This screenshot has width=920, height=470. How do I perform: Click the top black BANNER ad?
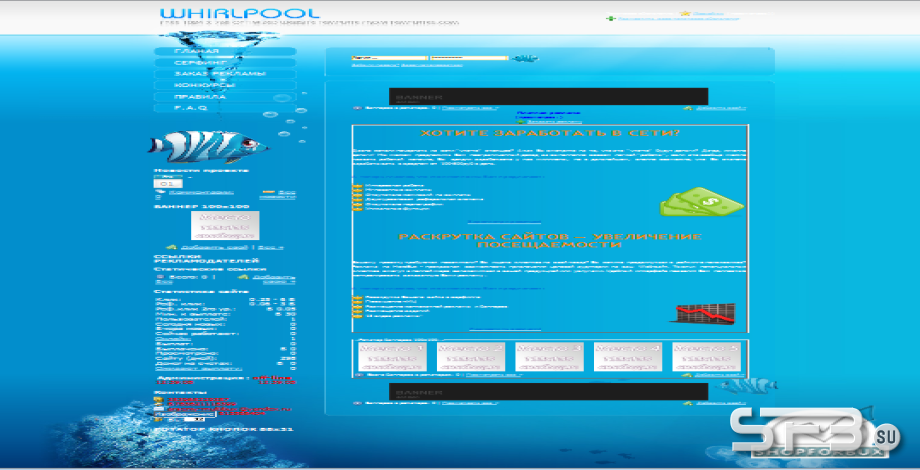548,96
